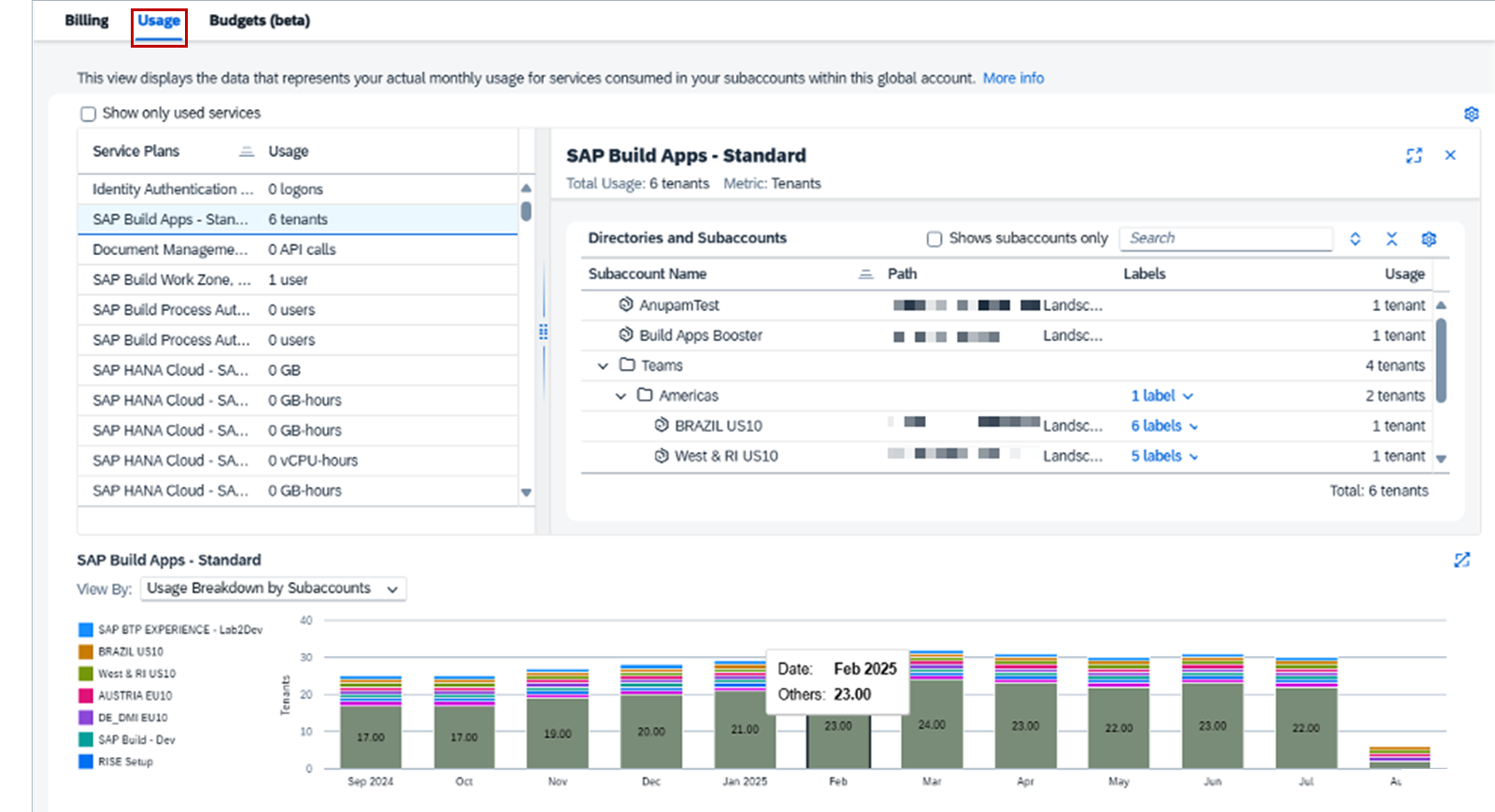Click scroll down arrow of service plans list
This screenshot has height=812, width=1495.
526,492
